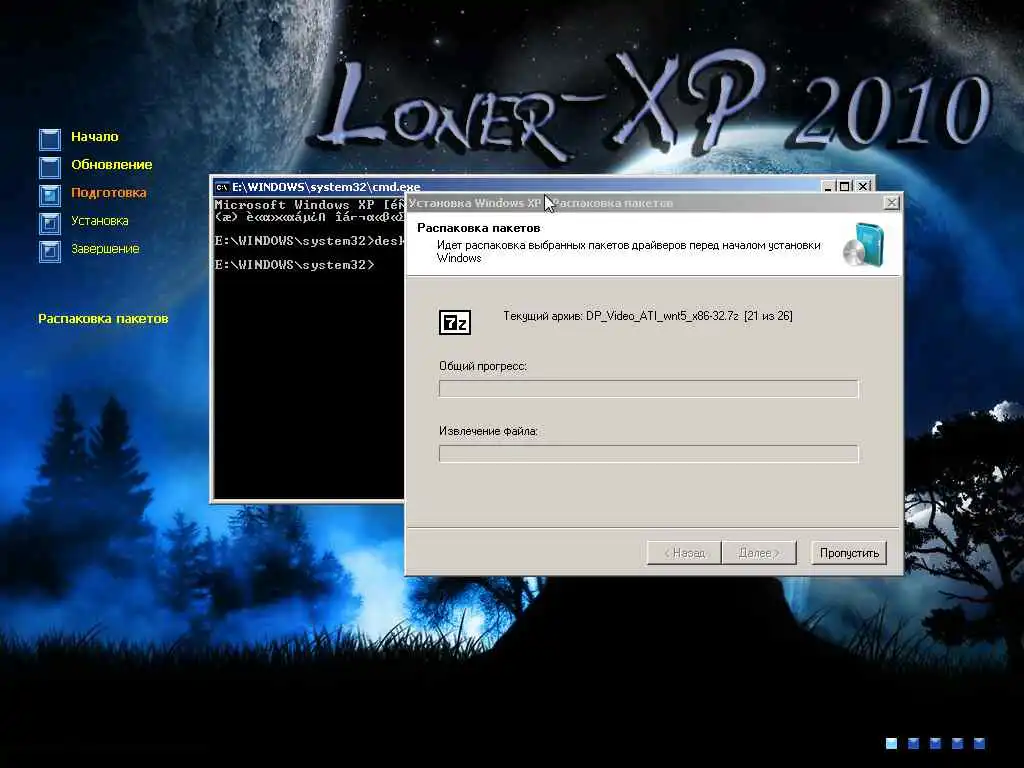This screenshot has width=1024, height=768.
Task: Maximize the cmd.exe window
Action: point(844,187)
